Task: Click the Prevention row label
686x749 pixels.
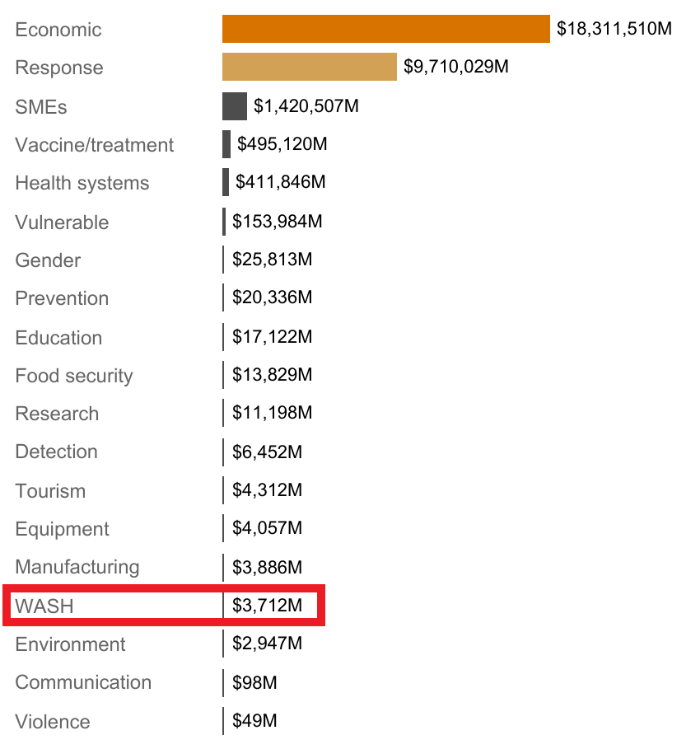Action: pyautogui.click(x=62, y=298)
